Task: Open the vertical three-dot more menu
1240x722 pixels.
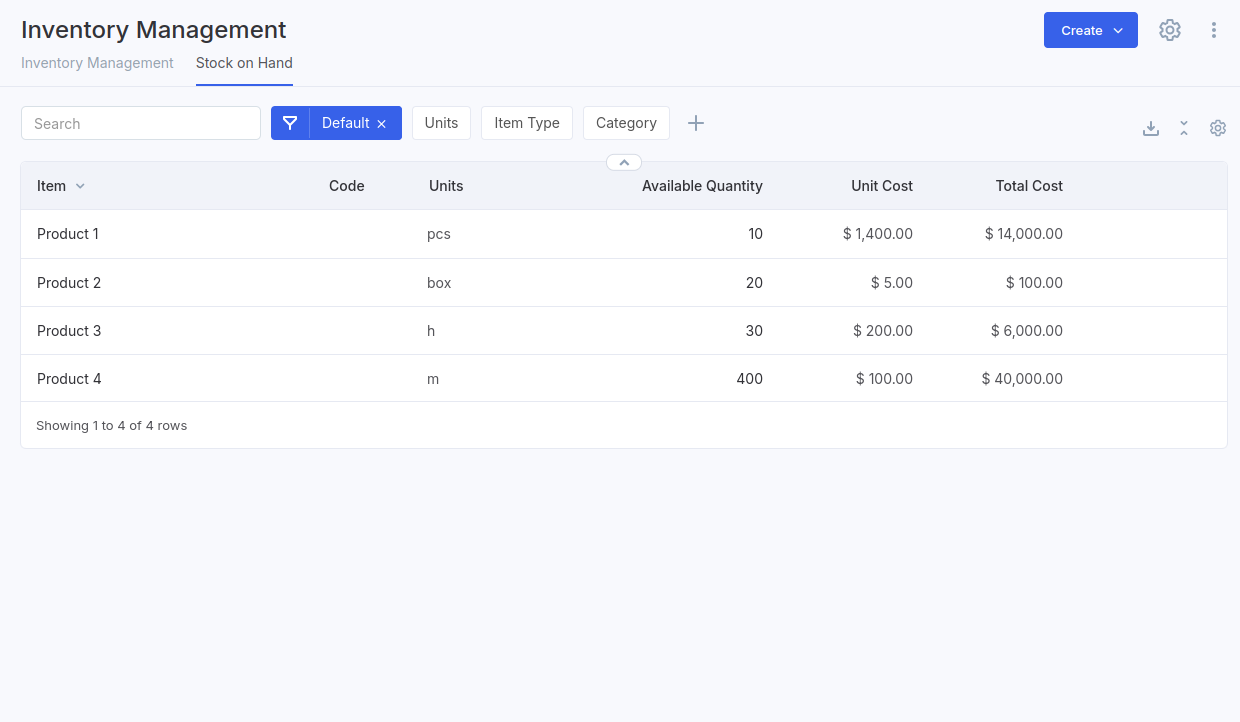Action: click(1214, 30)
